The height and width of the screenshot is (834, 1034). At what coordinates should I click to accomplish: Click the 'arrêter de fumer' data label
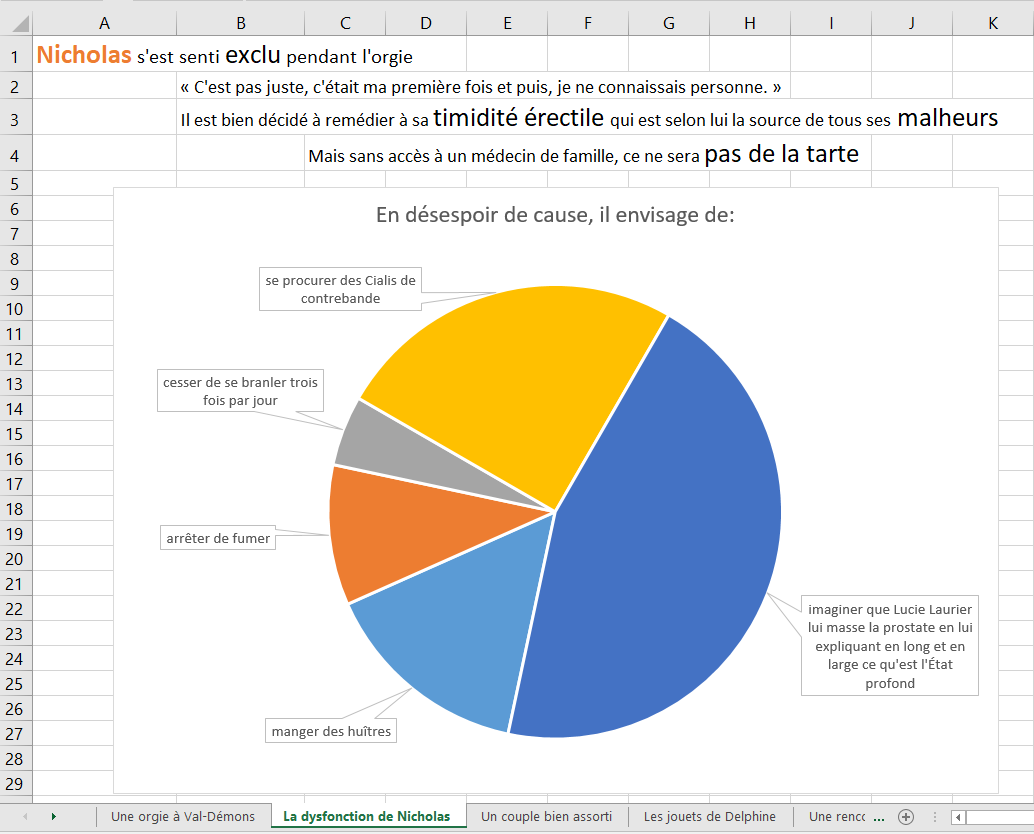(217, 538)
